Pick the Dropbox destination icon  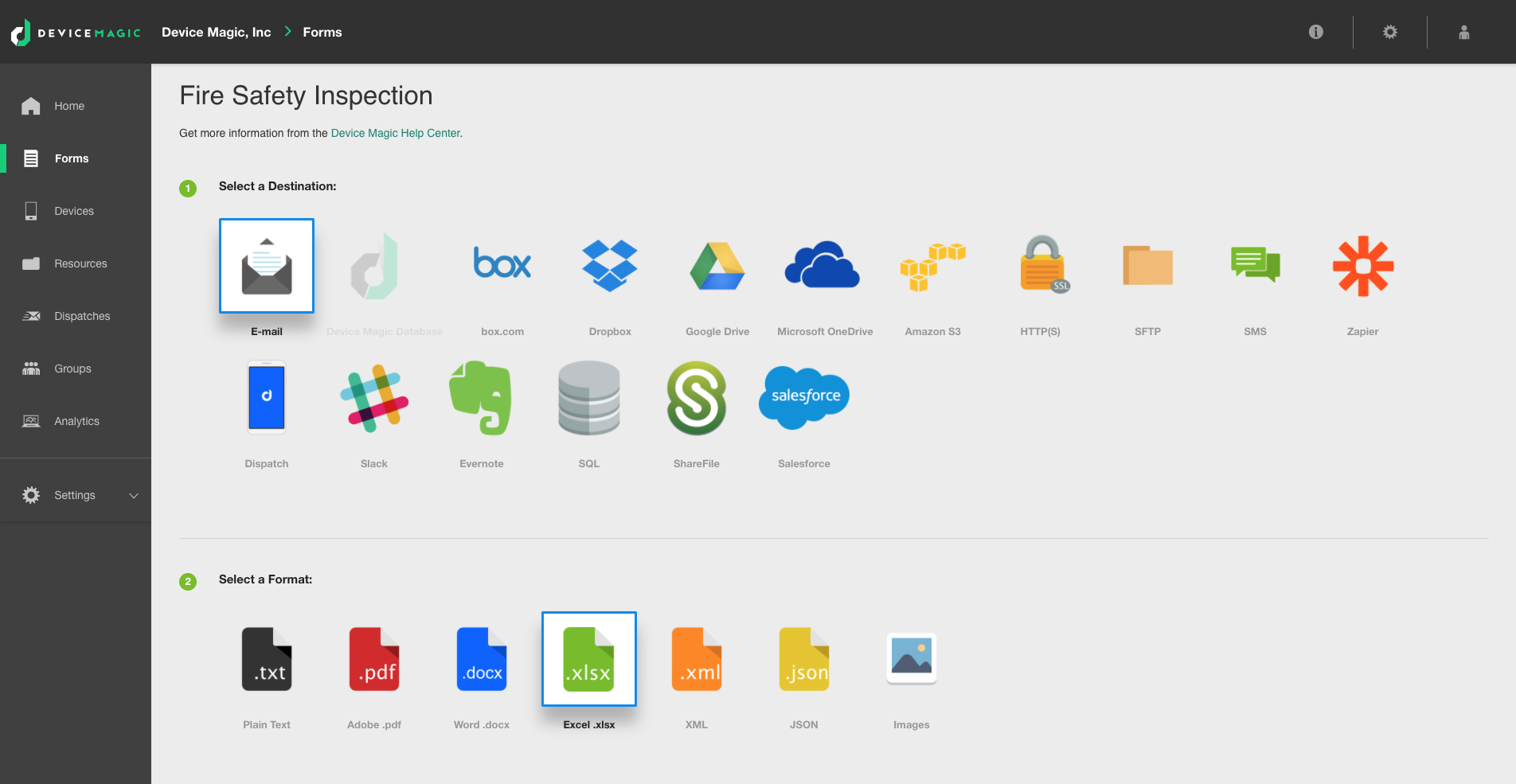(x=610, y=266)
